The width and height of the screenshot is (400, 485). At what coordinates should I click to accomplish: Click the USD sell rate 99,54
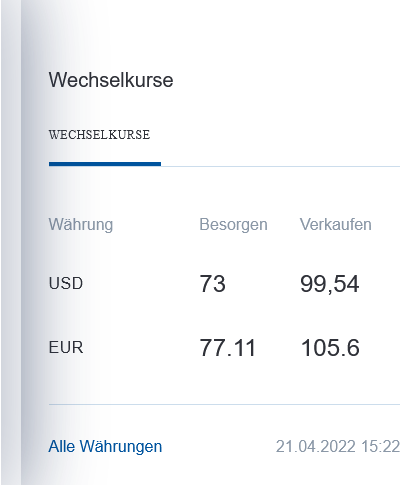(x=330, y=284)
